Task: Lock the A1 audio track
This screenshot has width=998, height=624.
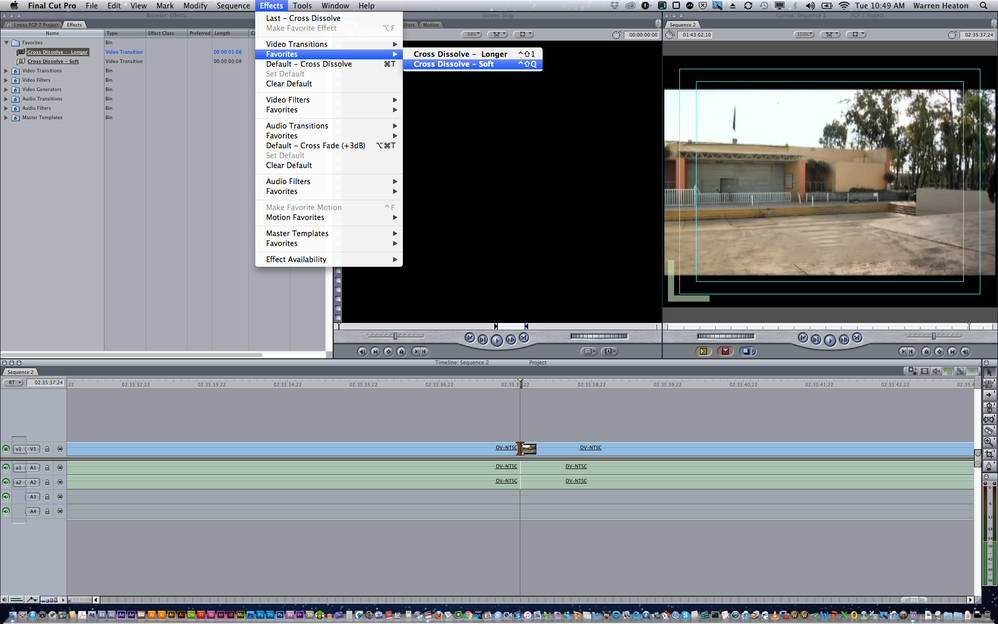Action: tap(47, 467)
